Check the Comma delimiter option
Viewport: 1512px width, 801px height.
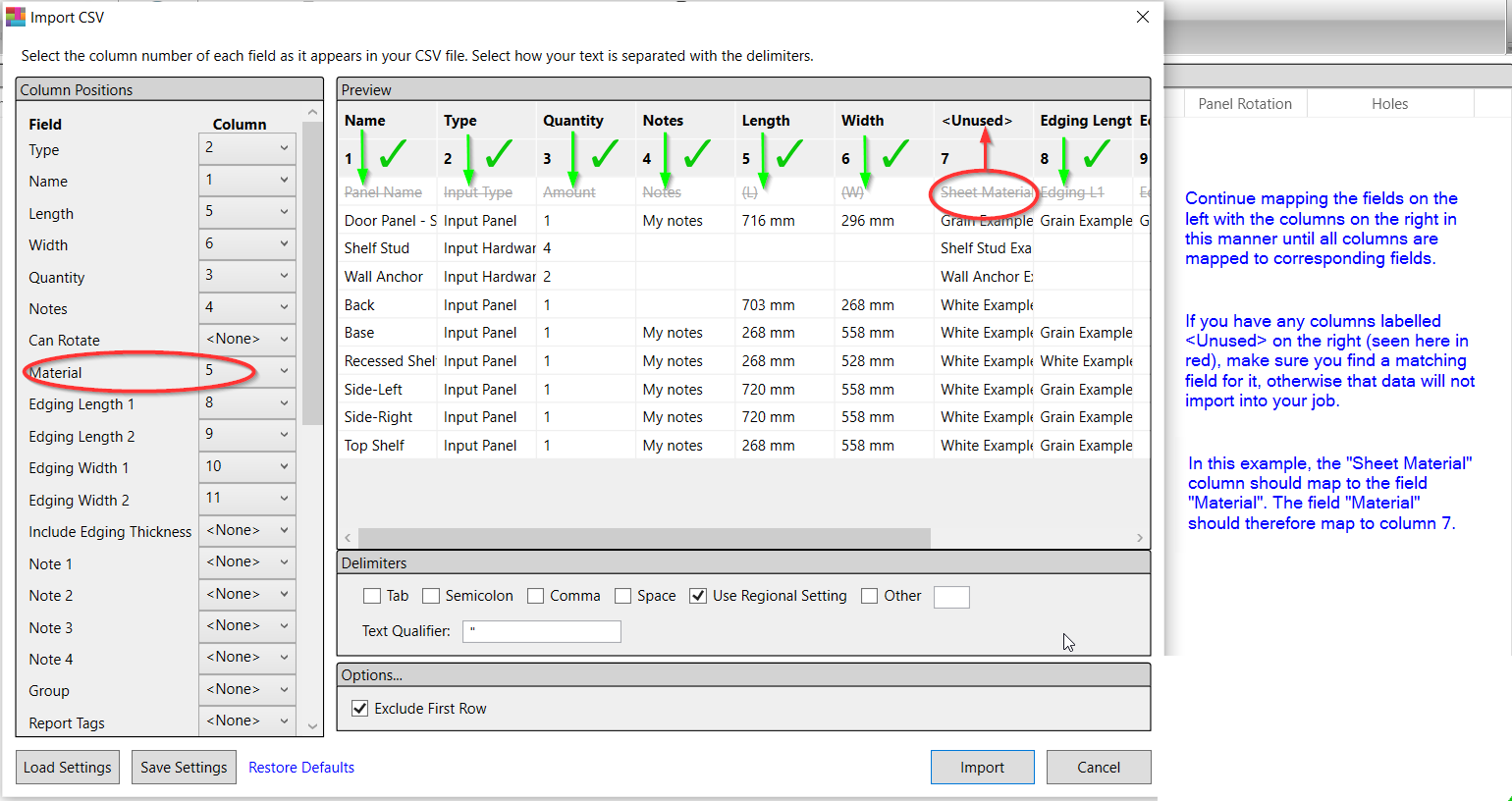tap(535, 596)
